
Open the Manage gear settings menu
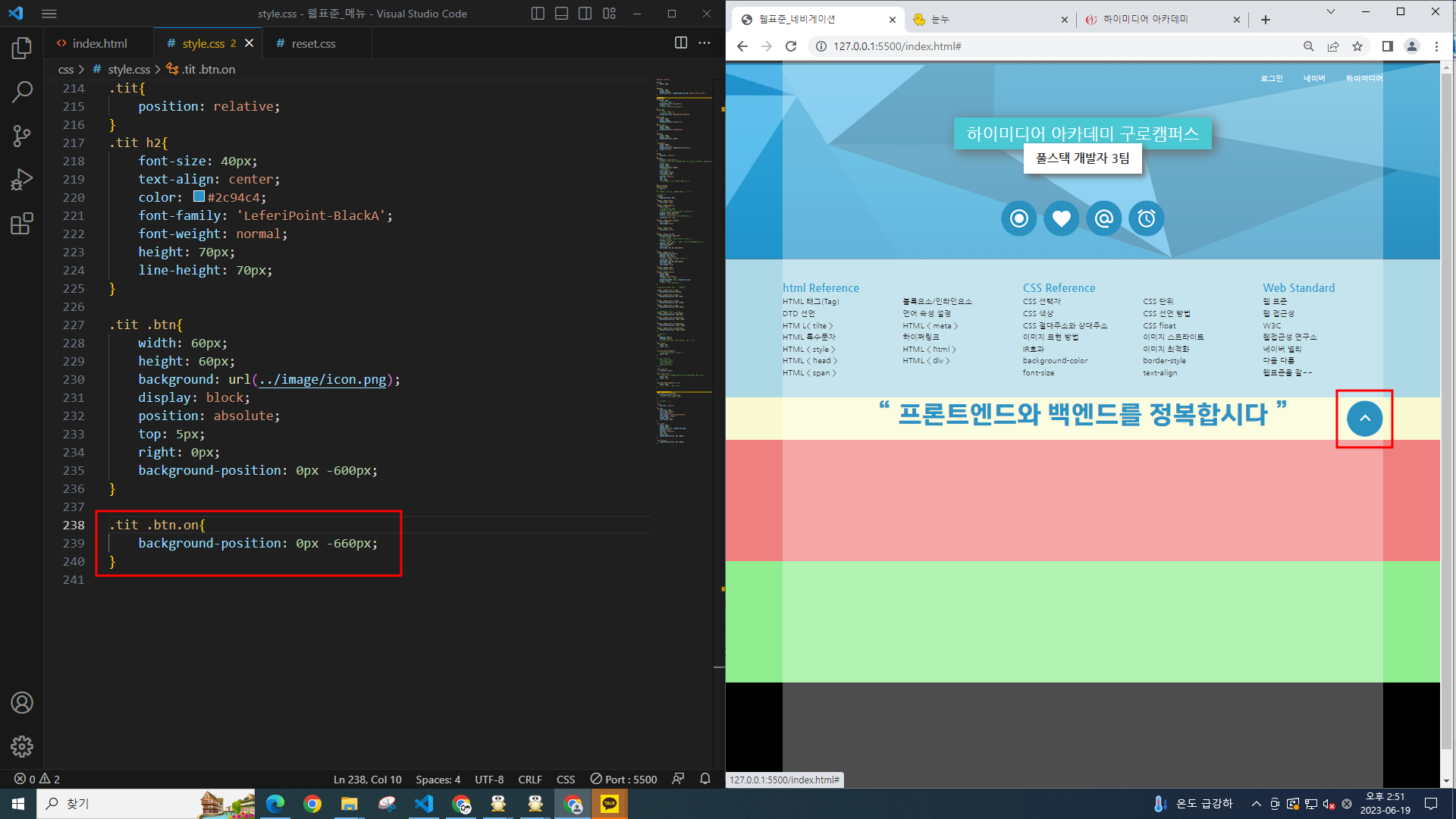click(x=22, y=746)
